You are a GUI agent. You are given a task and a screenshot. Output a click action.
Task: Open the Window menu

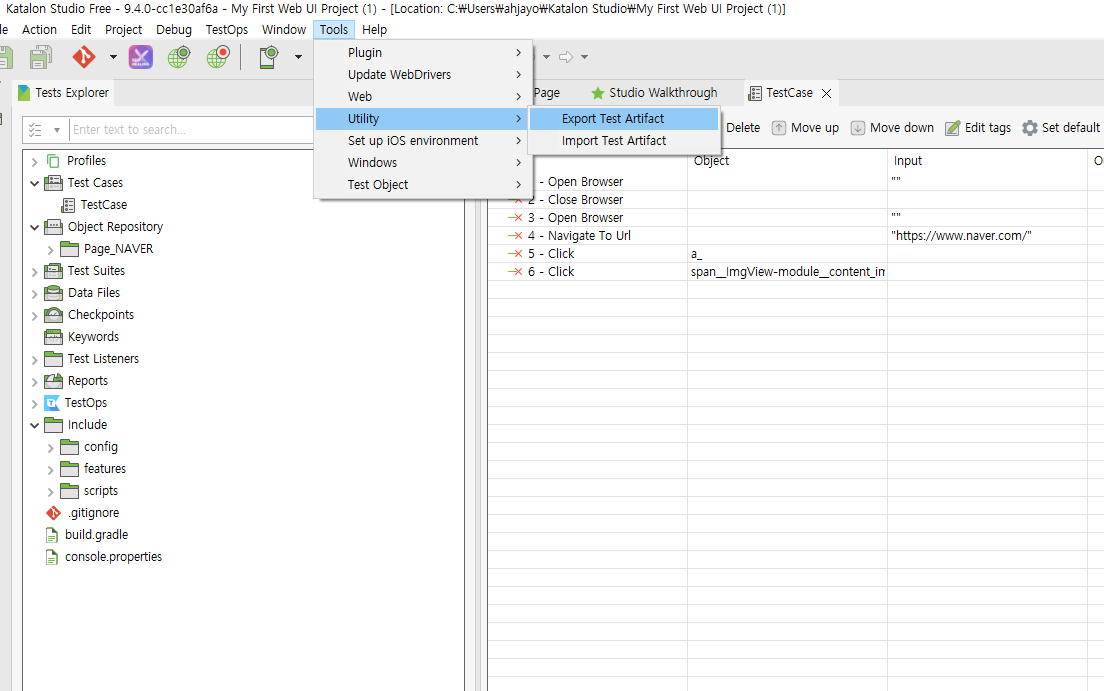click(284, 30)
